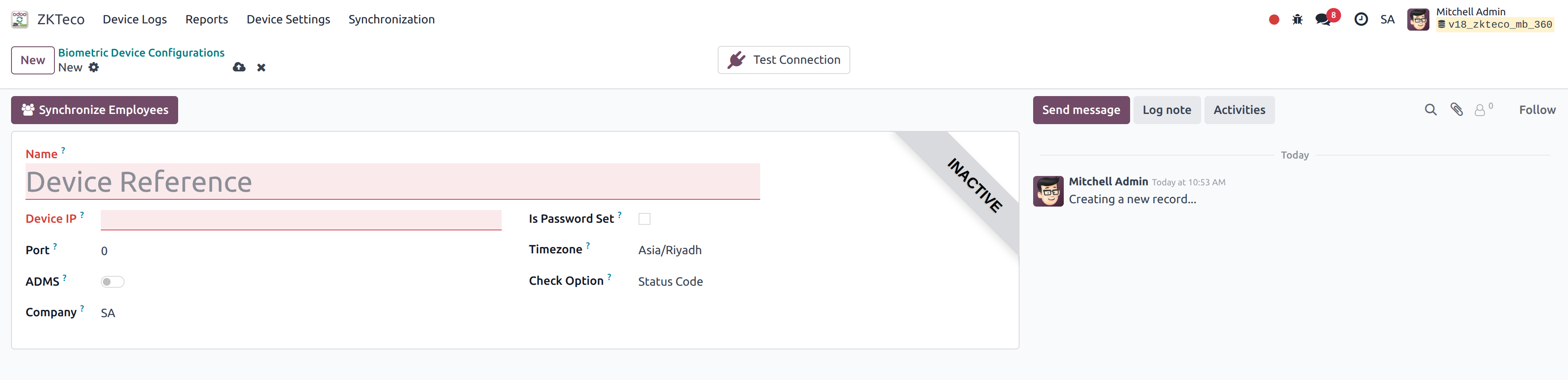Save the record via the cloud icon
1568x380 pixels.
tap(239, 67)
